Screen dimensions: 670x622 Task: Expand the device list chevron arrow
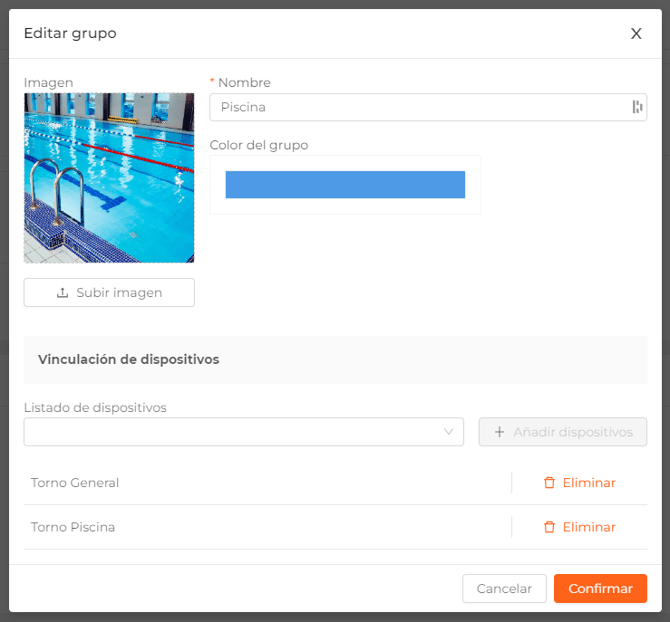point(449,432)
